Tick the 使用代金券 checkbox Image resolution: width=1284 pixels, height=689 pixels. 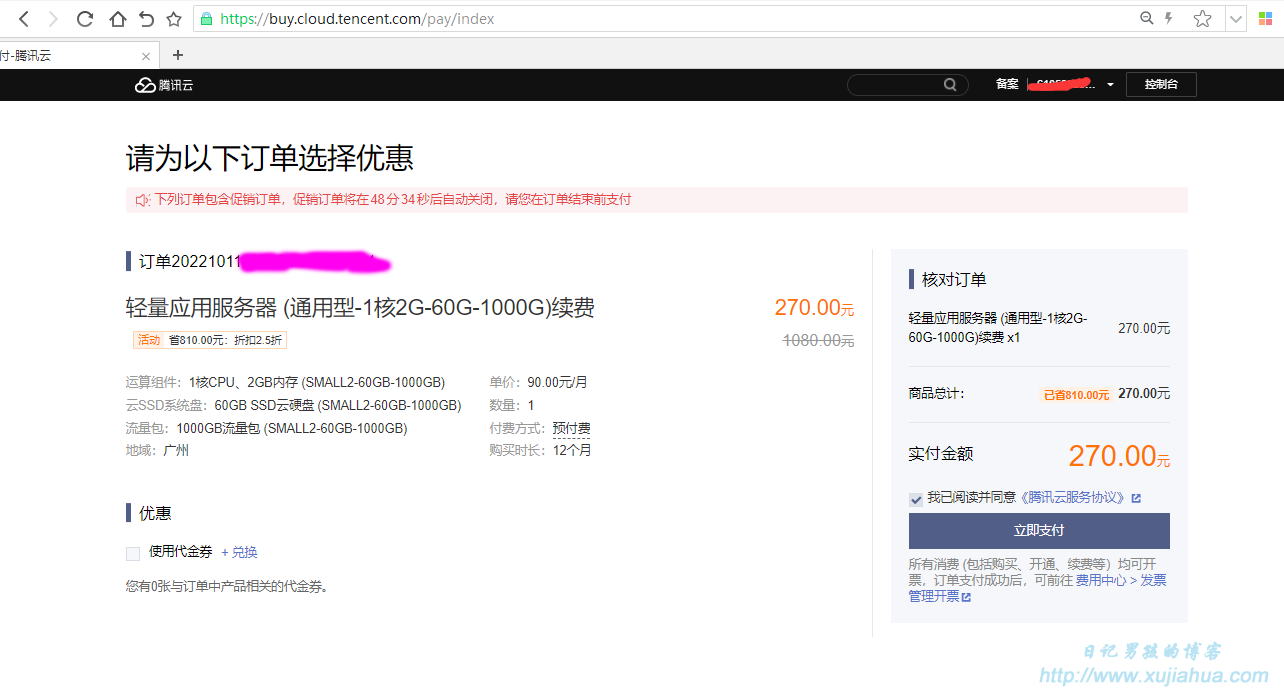133,553
